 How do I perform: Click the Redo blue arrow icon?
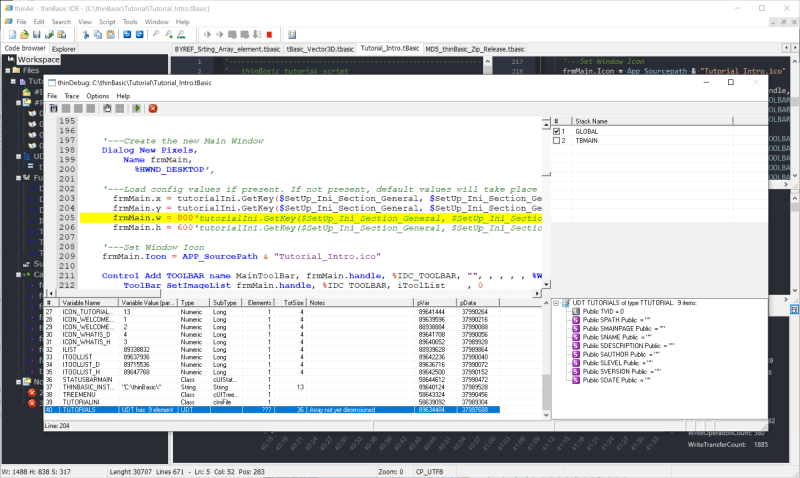139,35
